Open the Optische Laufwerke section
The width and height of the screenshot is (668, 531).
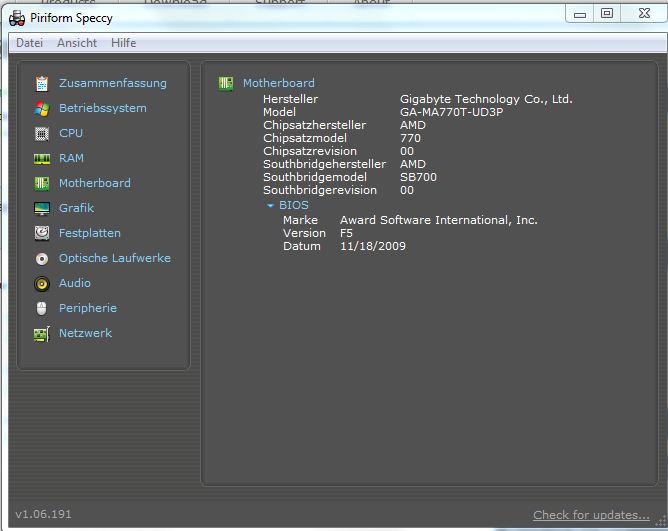[x=115, y=258]
